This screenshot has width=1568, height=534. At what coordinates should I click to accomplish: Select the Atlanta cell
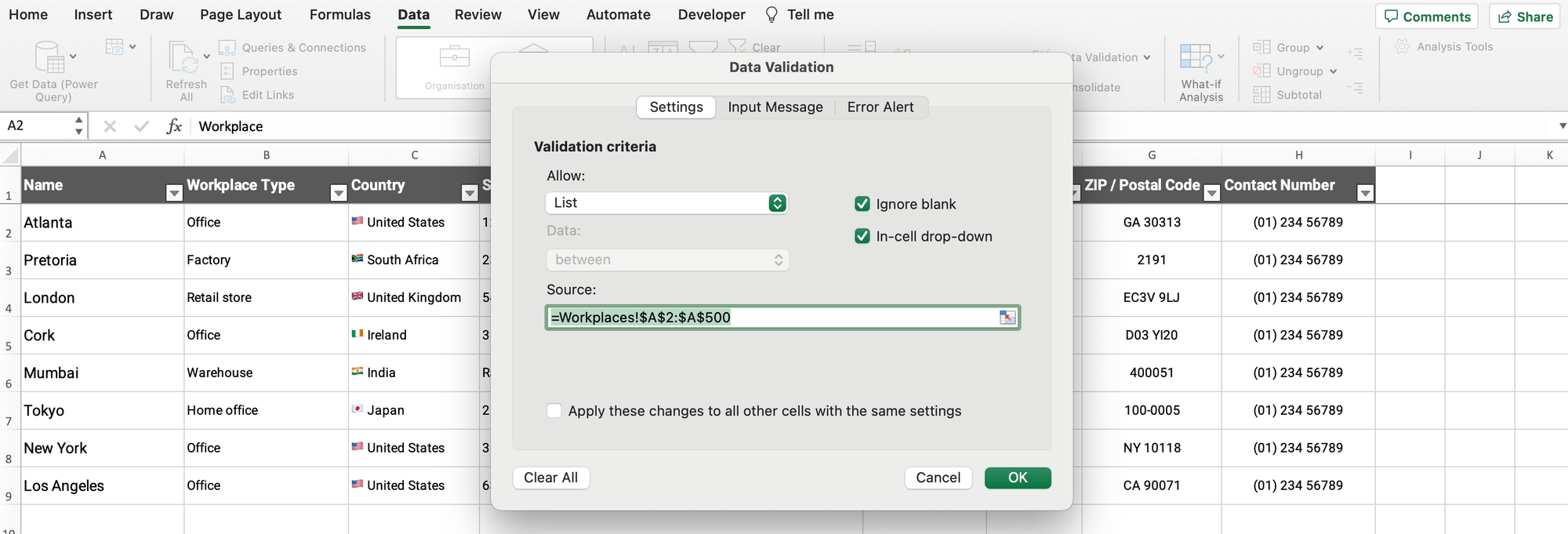tap(102, 223)
